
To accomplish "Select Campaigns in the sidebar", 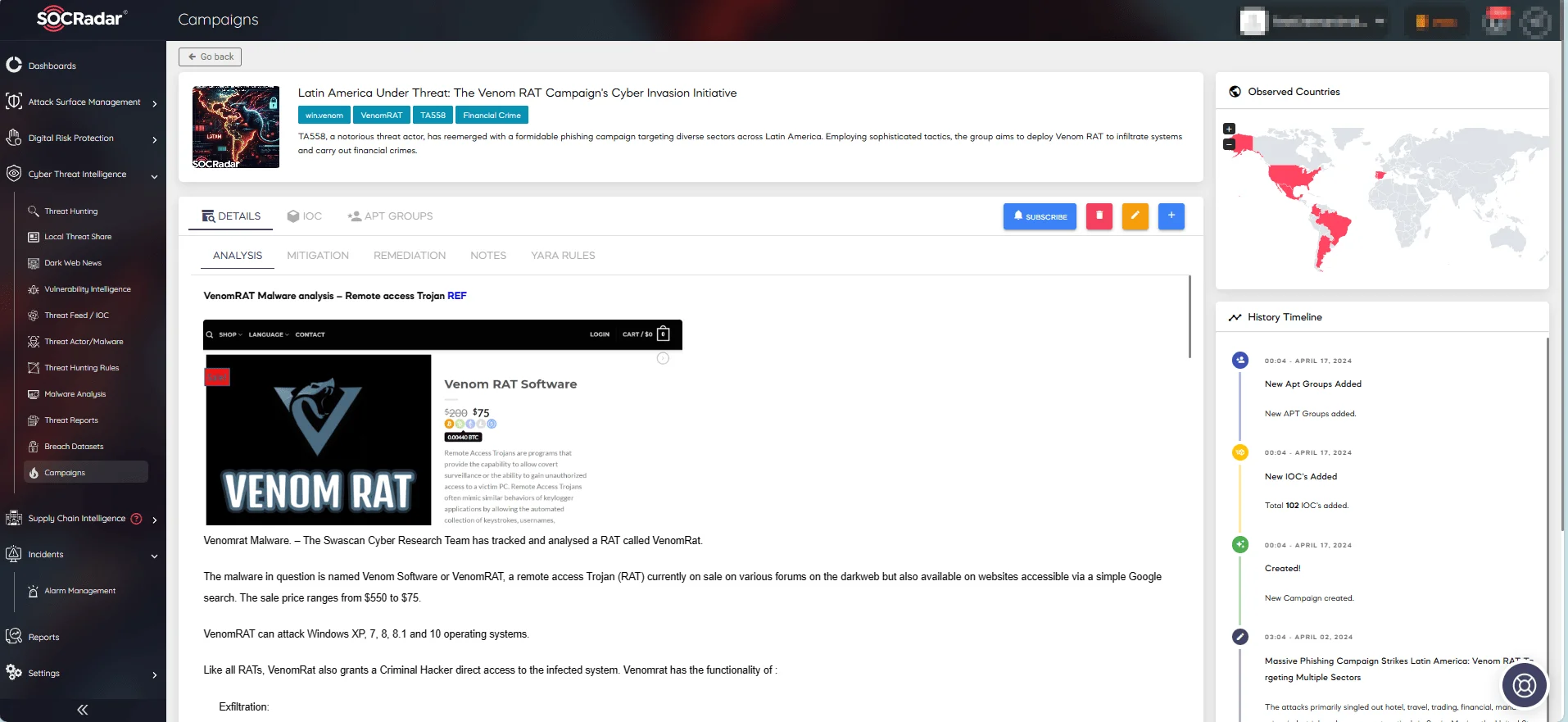I will [x=86, y=473].
